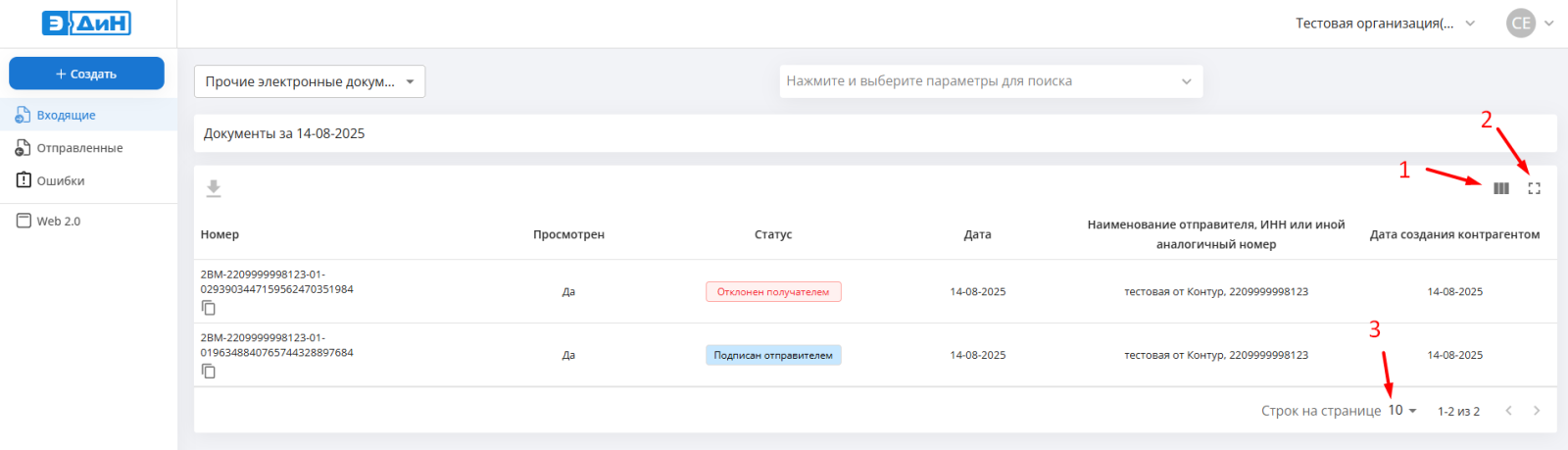The height and width of the screenshot is (450, 1568).
Task: Toggle fullscreen table view icon
Action: coord(1534,188)
